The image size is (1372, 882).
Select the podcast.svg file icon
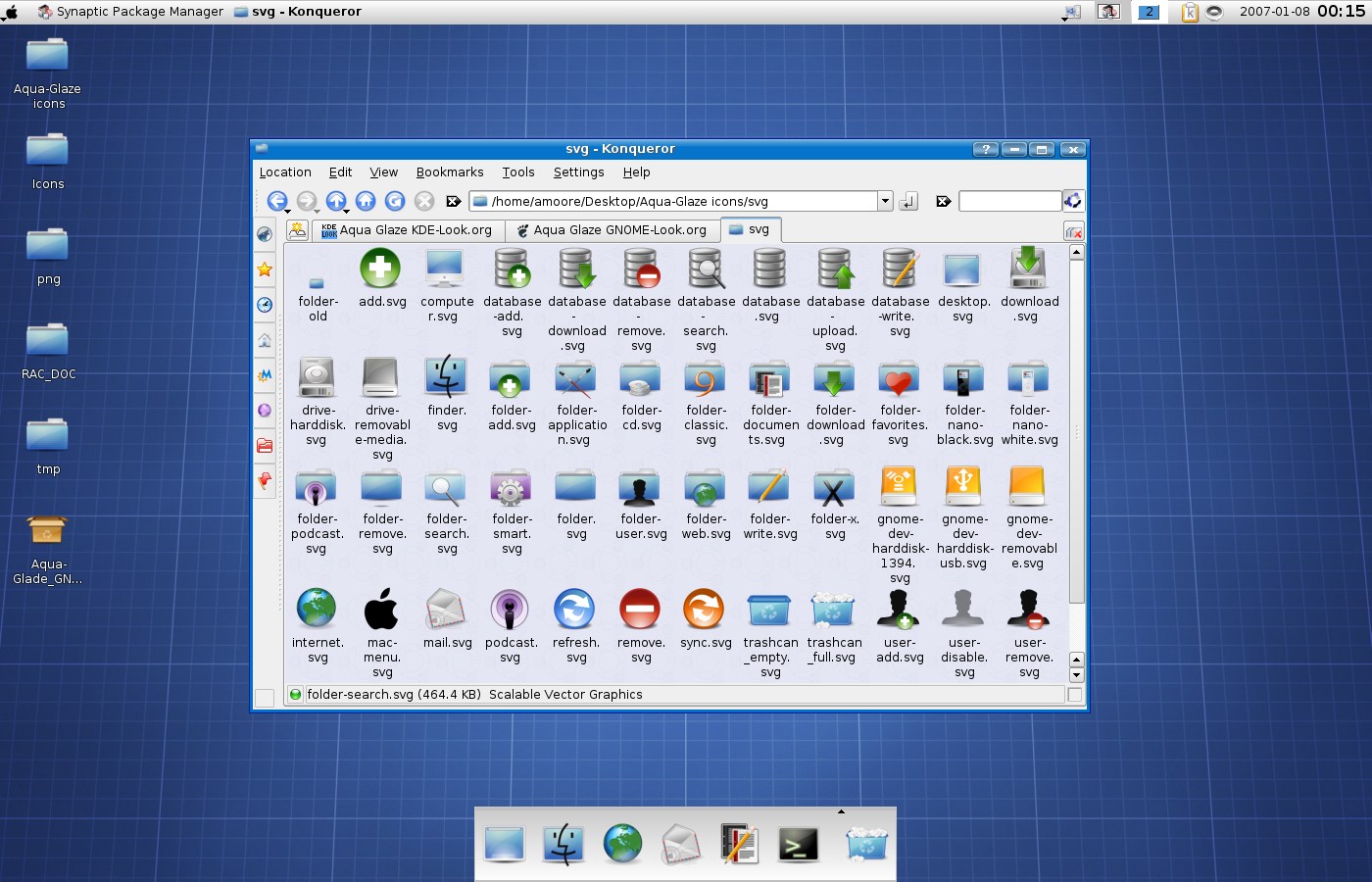tap(510, 609)
